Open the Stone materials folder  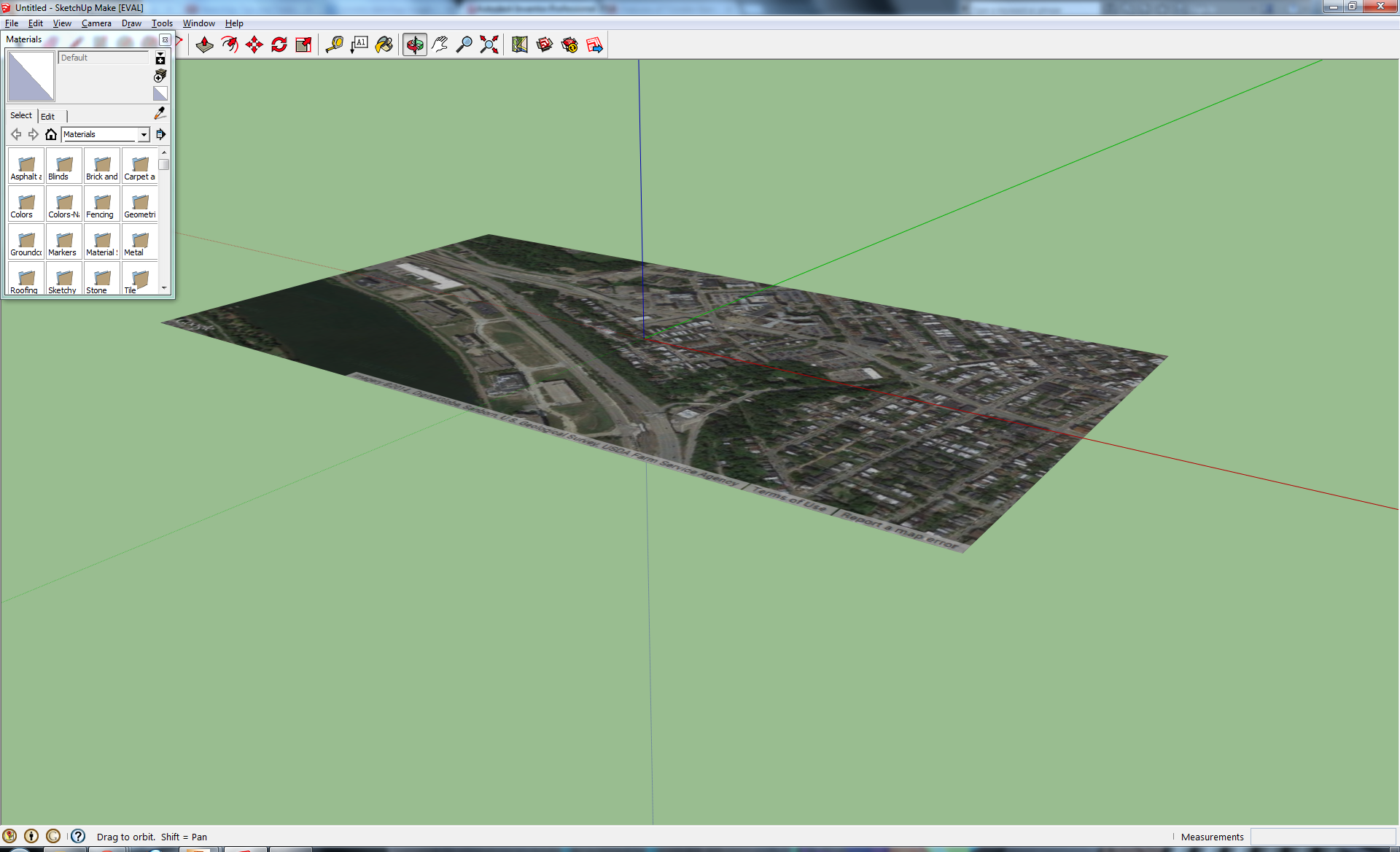[x=102, y=279]
